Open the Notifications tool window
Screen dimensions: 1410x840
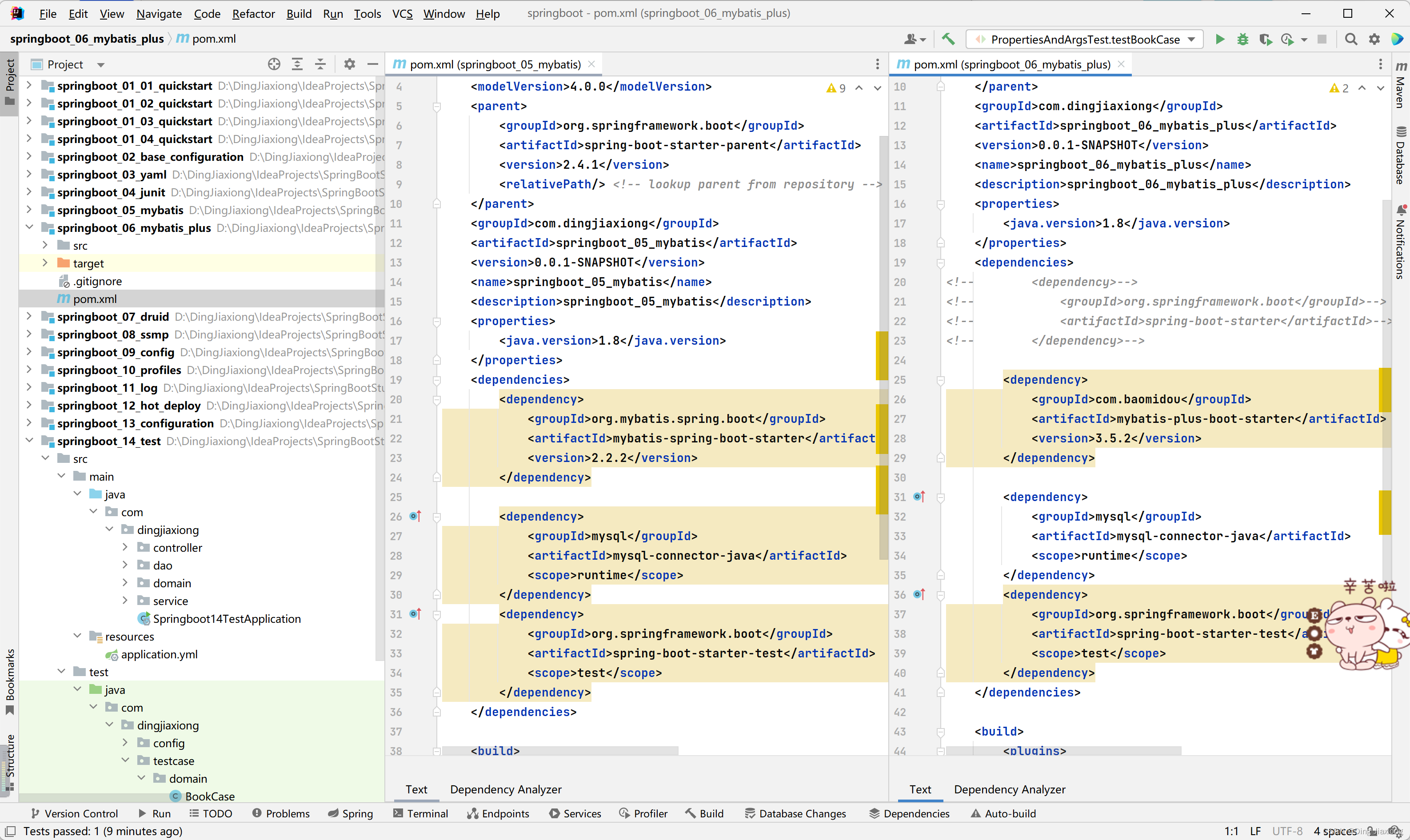tap(1401, 242)
